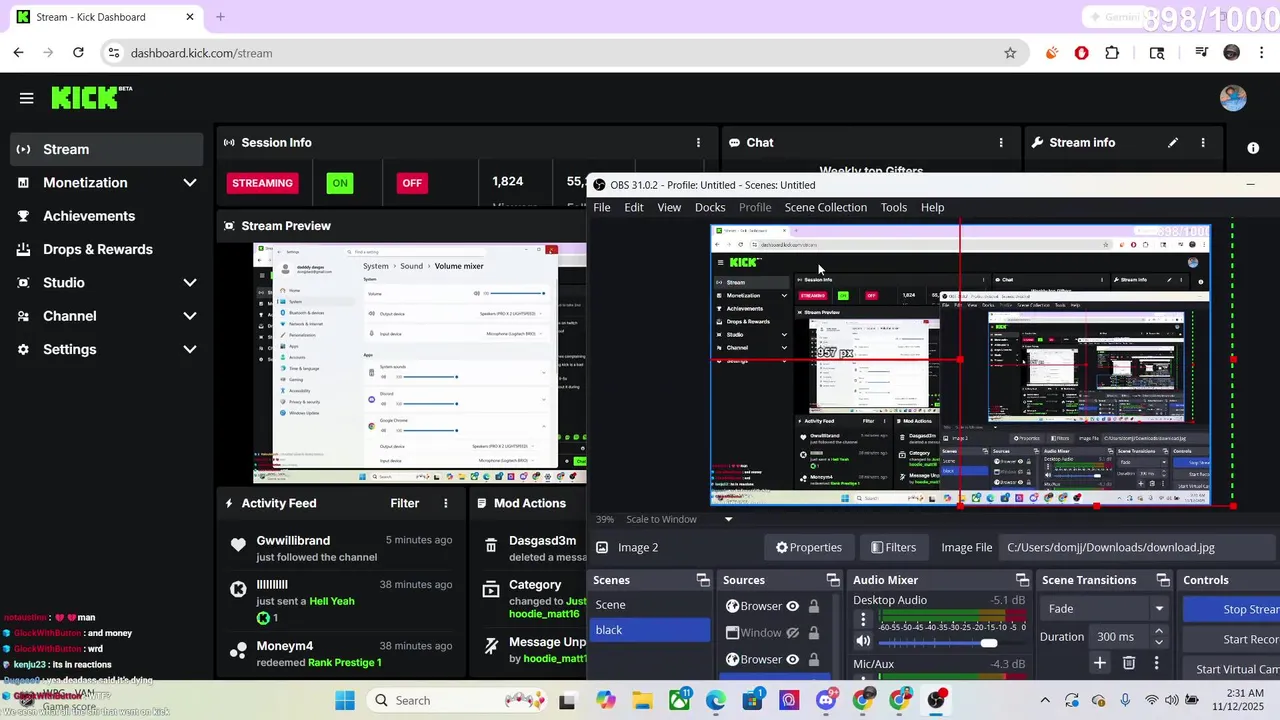Open Filters for Image 2 source
Screen dimensions: 1280x720
pos(893,547)
